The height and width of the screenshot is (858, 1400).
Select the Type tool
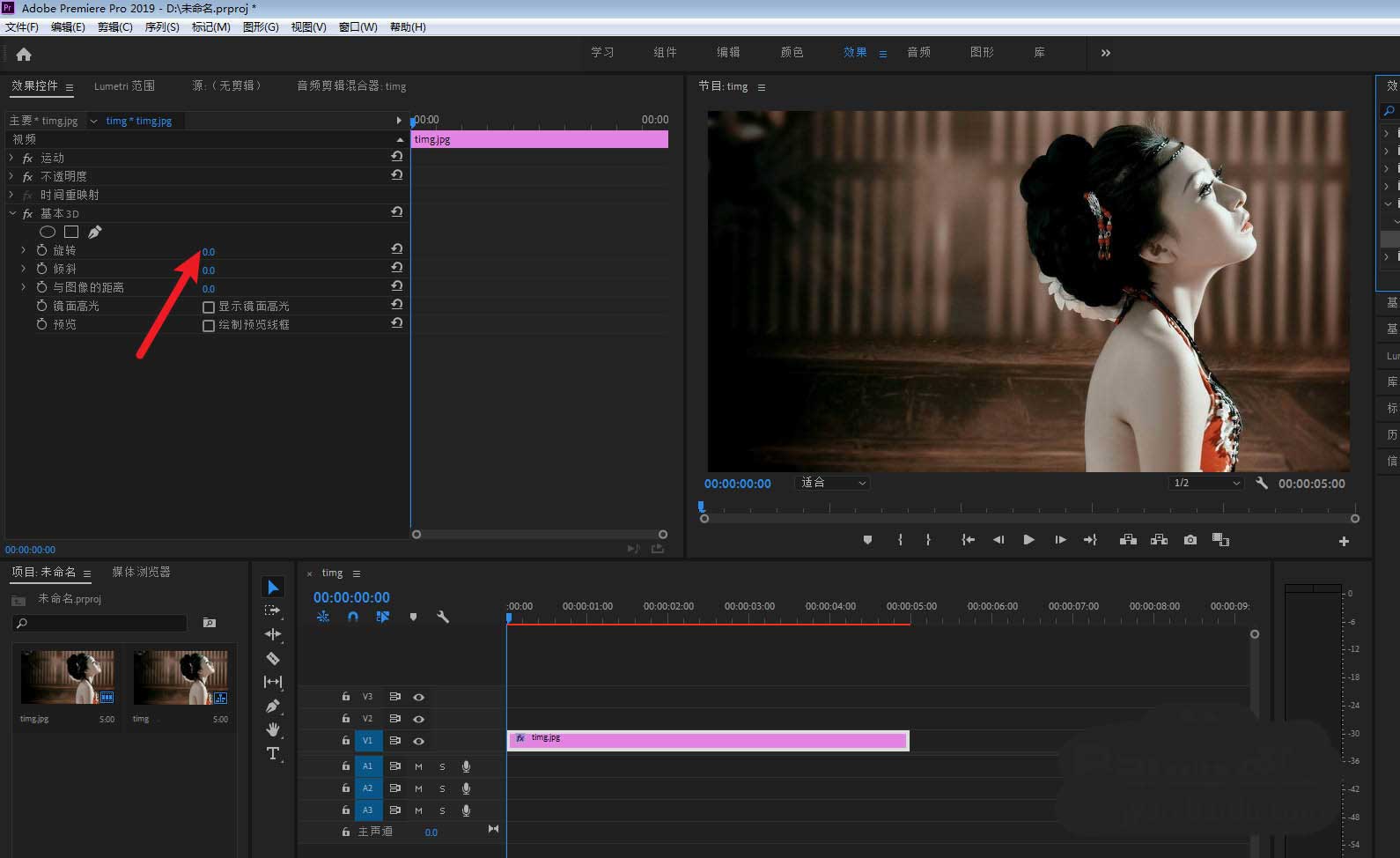pos(273,753)
